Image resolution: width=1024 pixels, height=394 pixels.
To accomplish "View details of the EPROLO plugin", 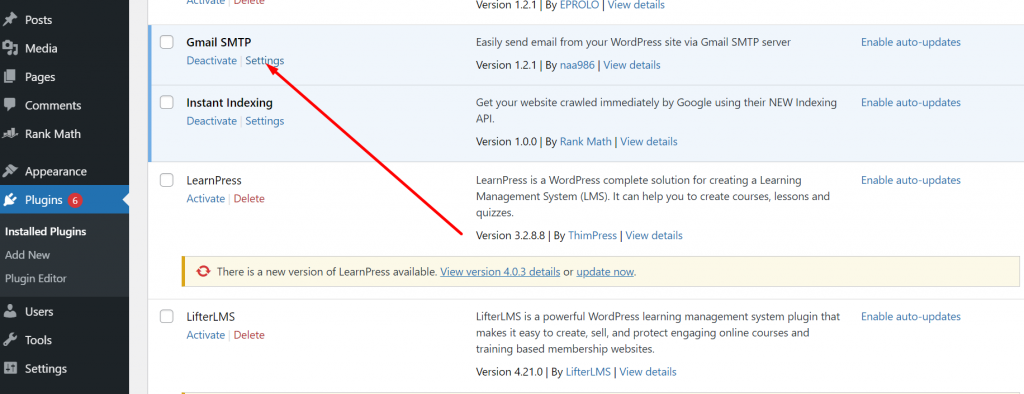I will [637, 5].
